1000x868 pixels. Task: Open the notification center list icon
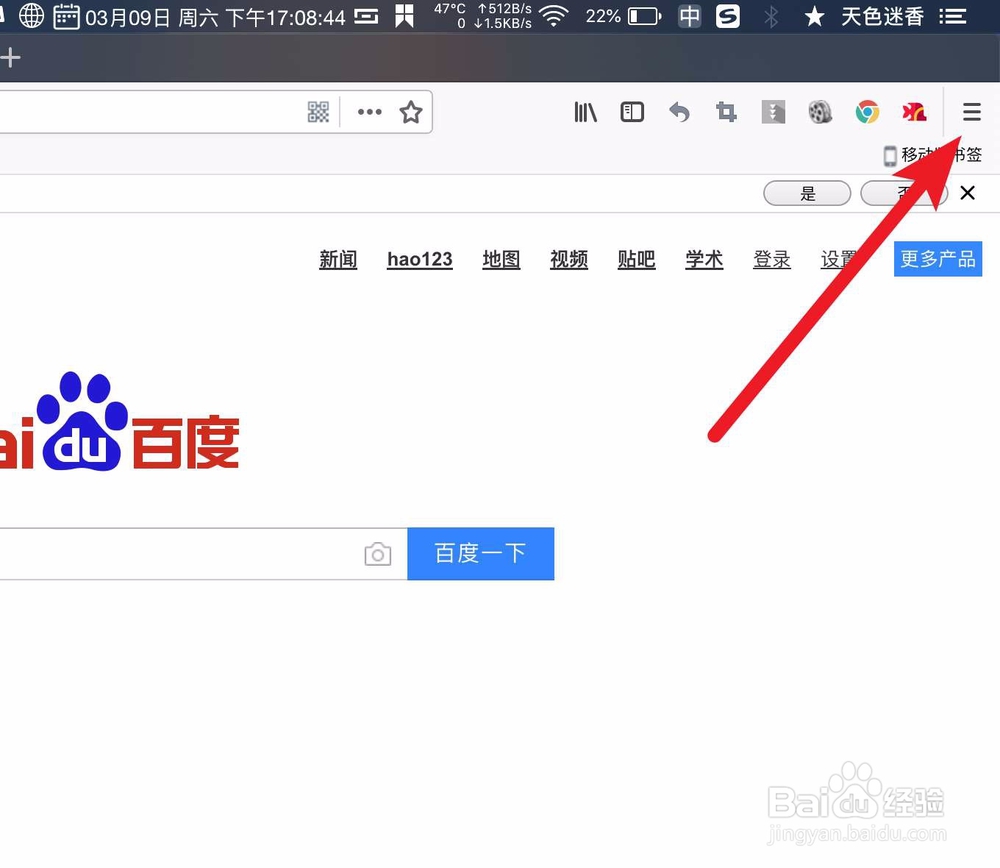pos(953,17)
